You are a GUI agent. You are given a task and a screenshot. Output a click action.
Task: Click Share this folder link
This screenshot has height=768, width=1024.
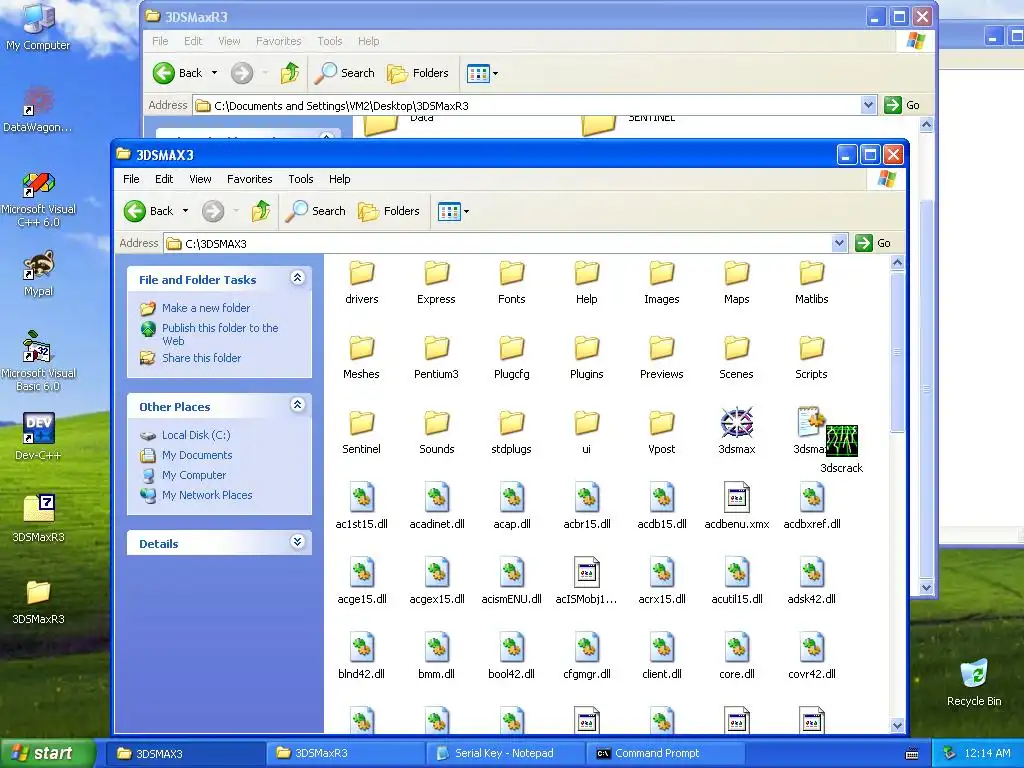201,358
